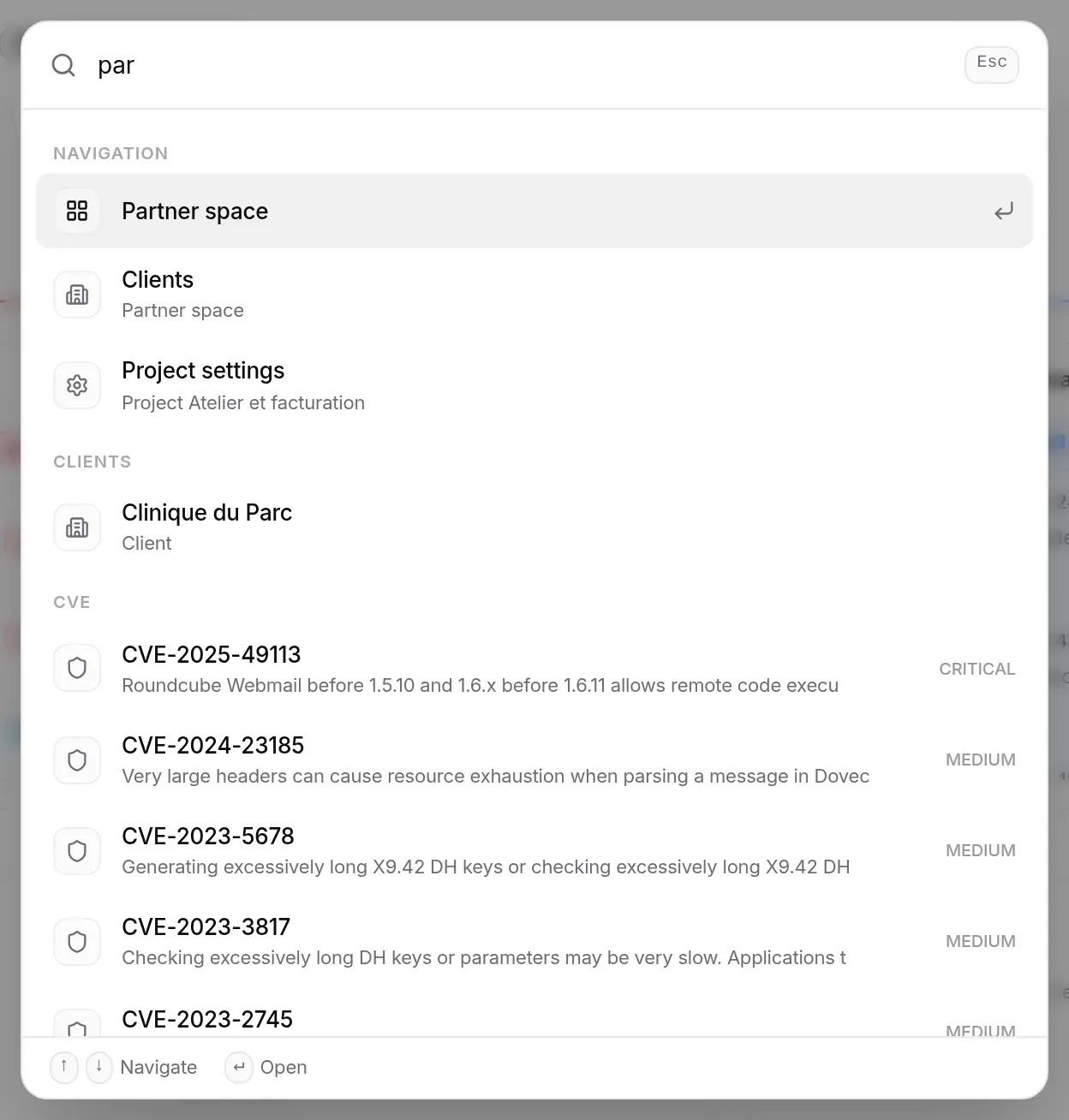The image size is (1069, 1120).
Task: Click the search magnifier icon
Action: 63,65
